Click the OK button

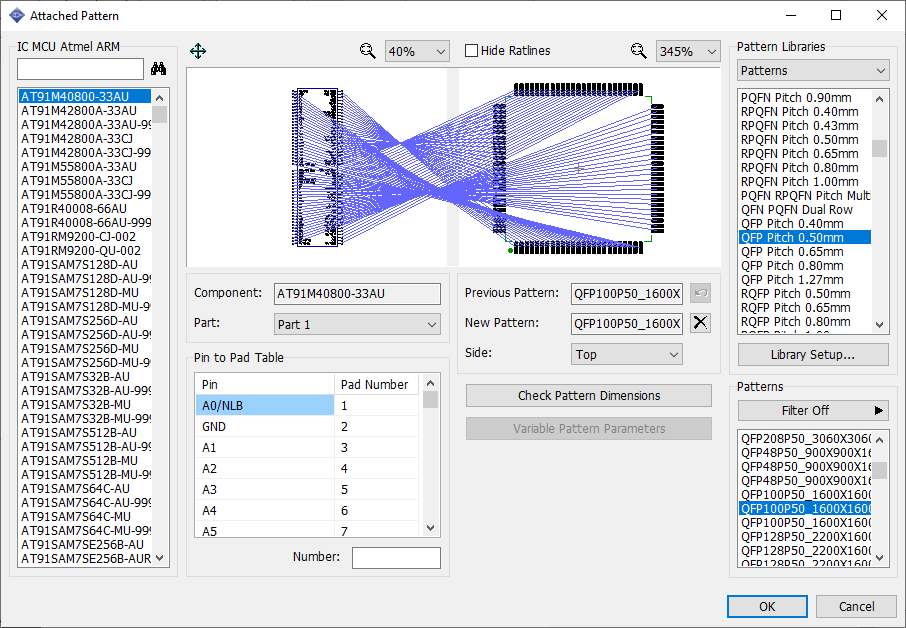(767, 606)
